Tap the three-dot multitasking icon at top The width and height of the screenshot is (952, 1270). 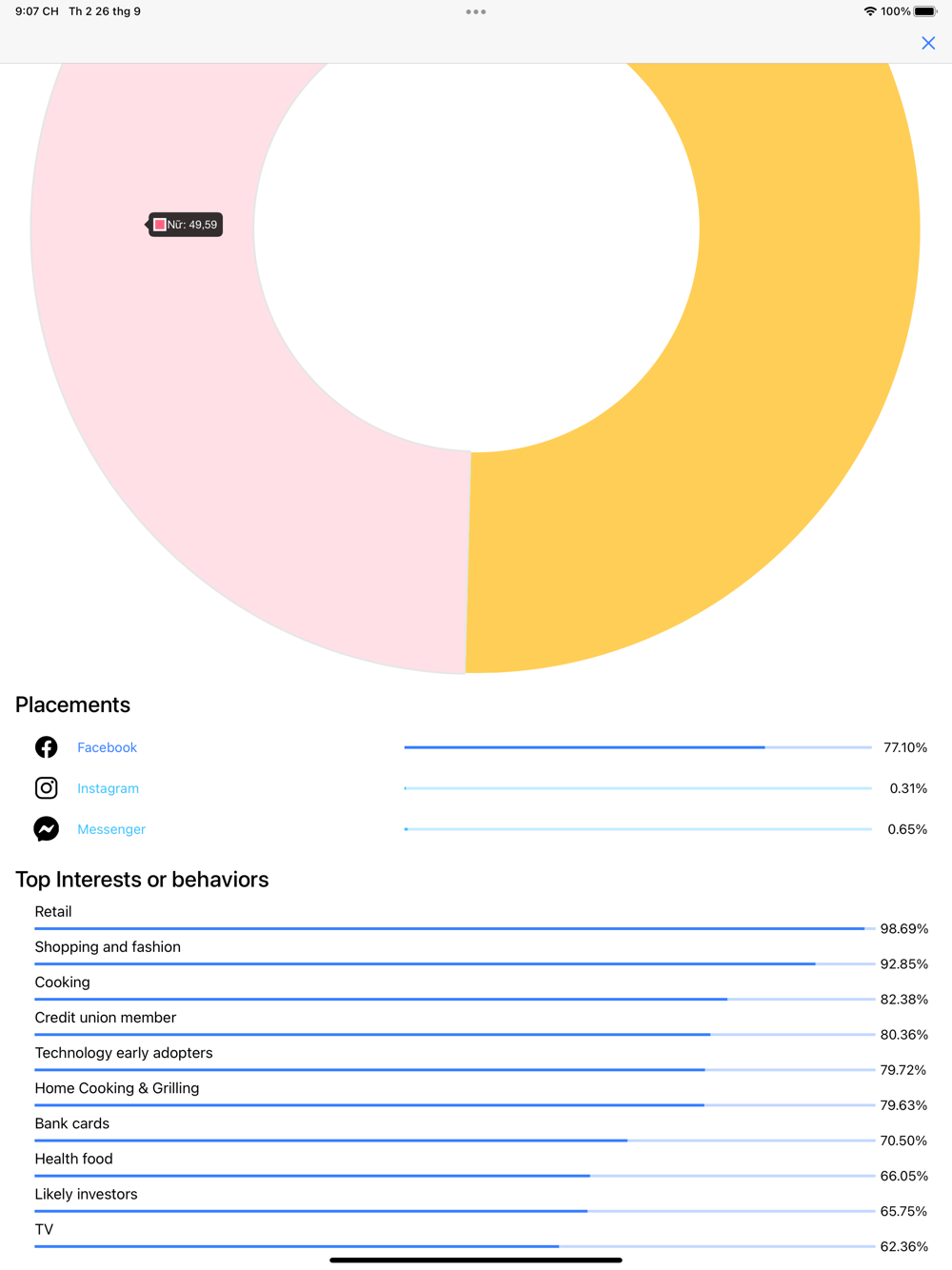click(476, 11)
